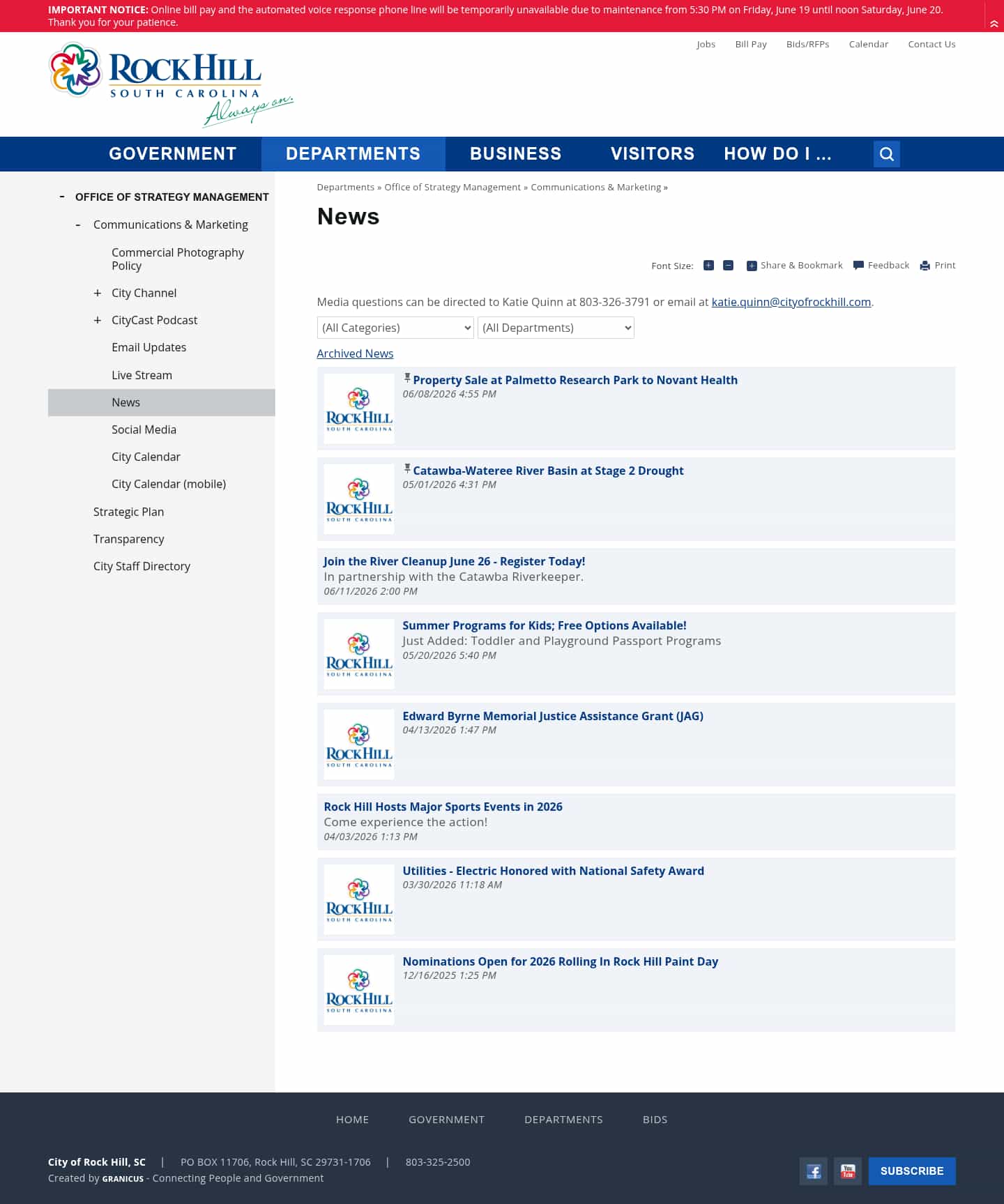Open Utilities Electric National Safety Award article

click(x=553, y=871)
